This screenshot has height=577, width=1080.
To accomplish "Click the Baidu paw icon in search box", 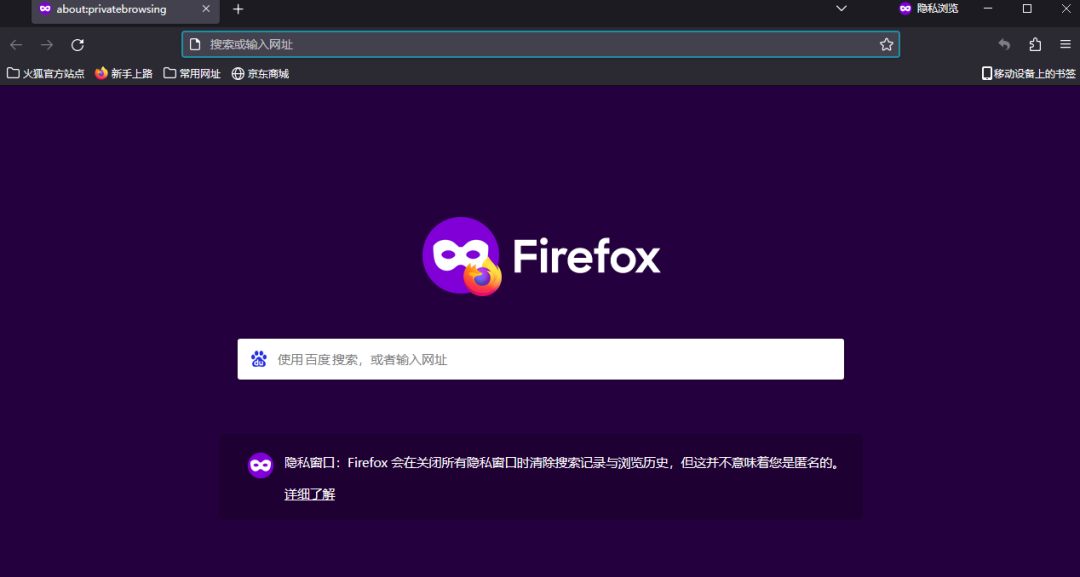I will [259, 359].
